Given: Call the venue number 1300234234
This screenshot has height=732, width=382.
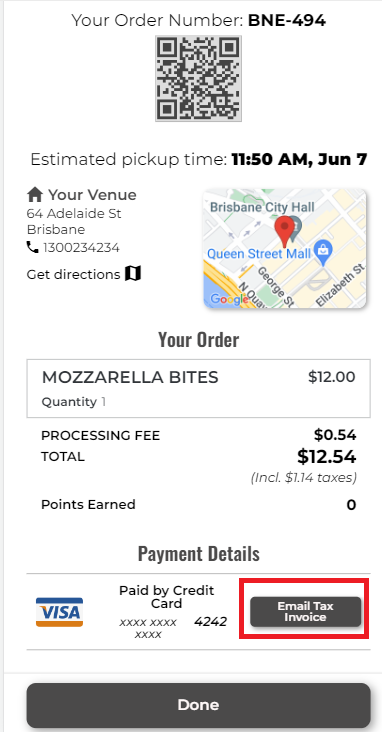Looking at the screenshot, I should tap(81, 248).
